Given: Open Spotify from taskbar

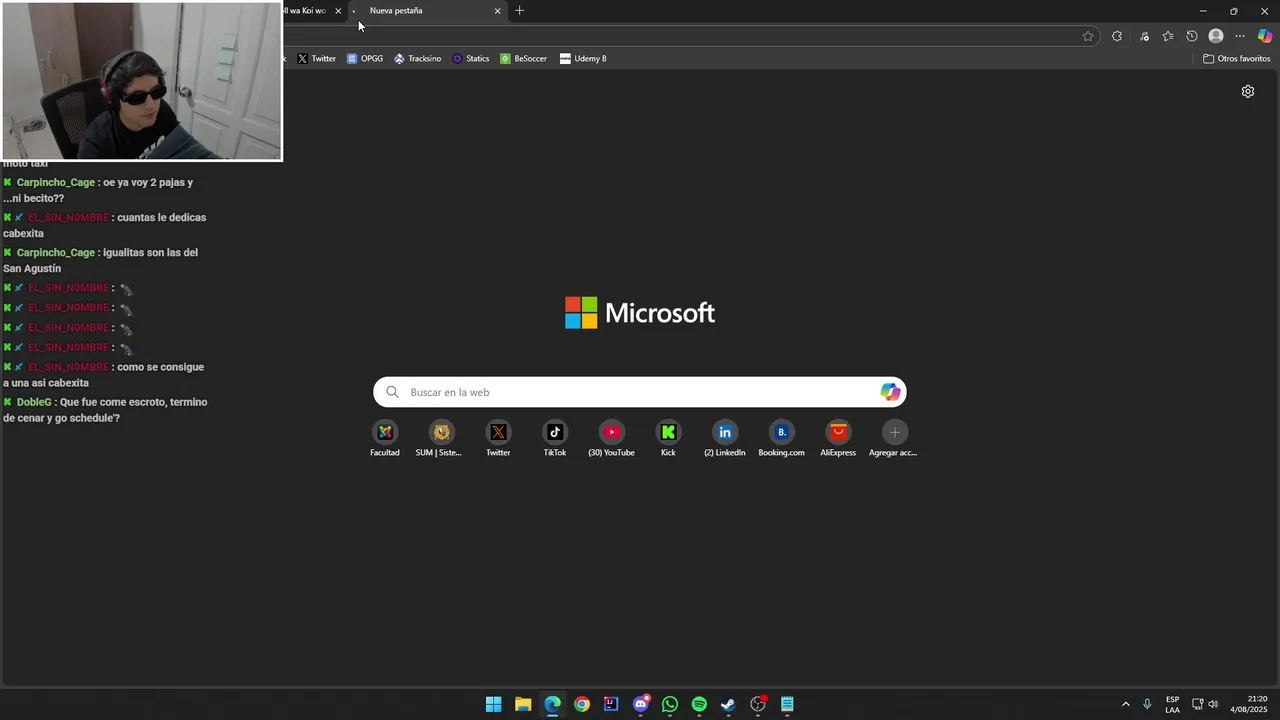Looking at the screenshot, I should click(699, 704).
